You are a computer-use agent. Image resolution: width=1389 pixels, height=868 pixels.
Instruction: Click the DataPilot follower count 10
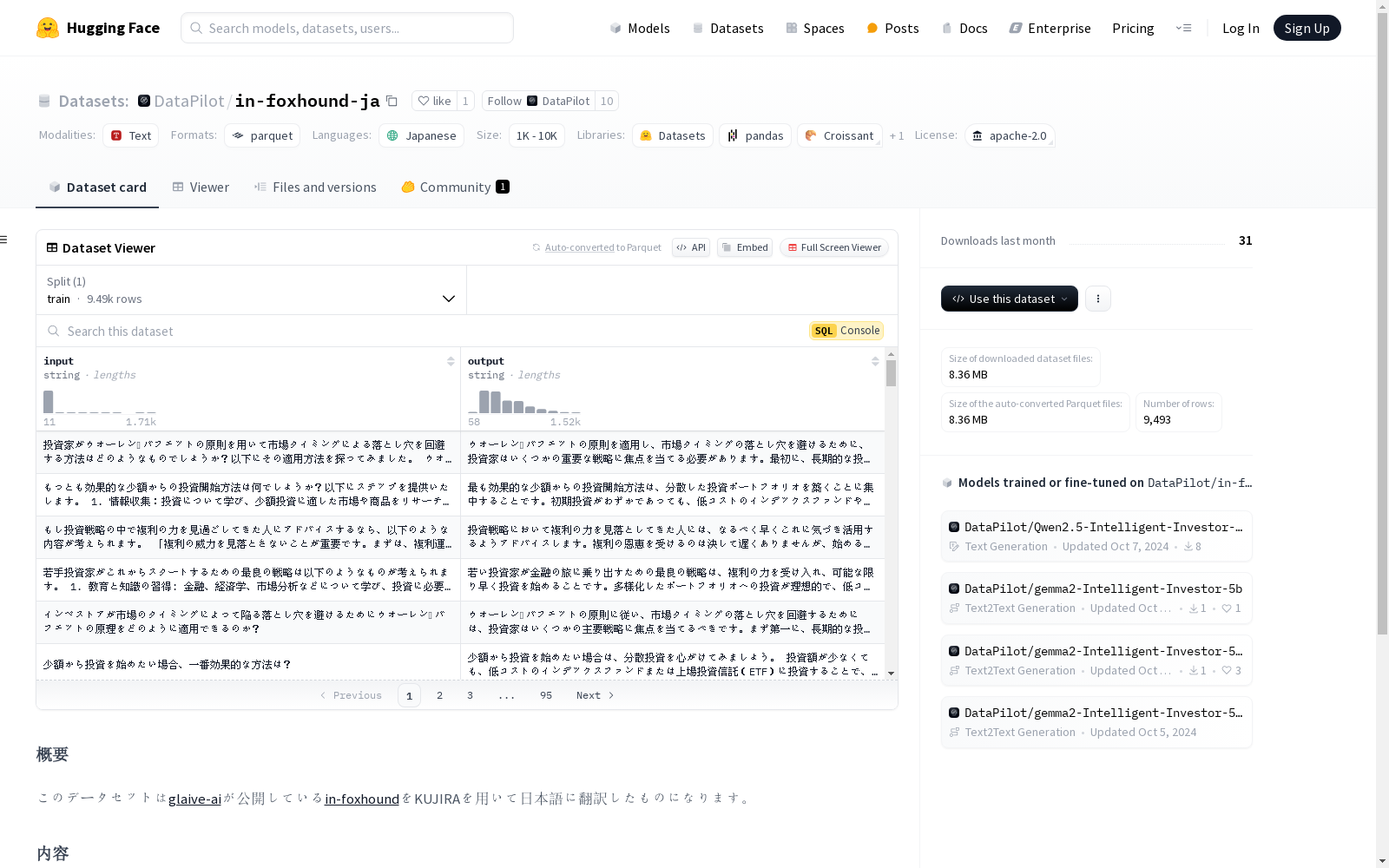pyautogui.click(x=607, y=101)
